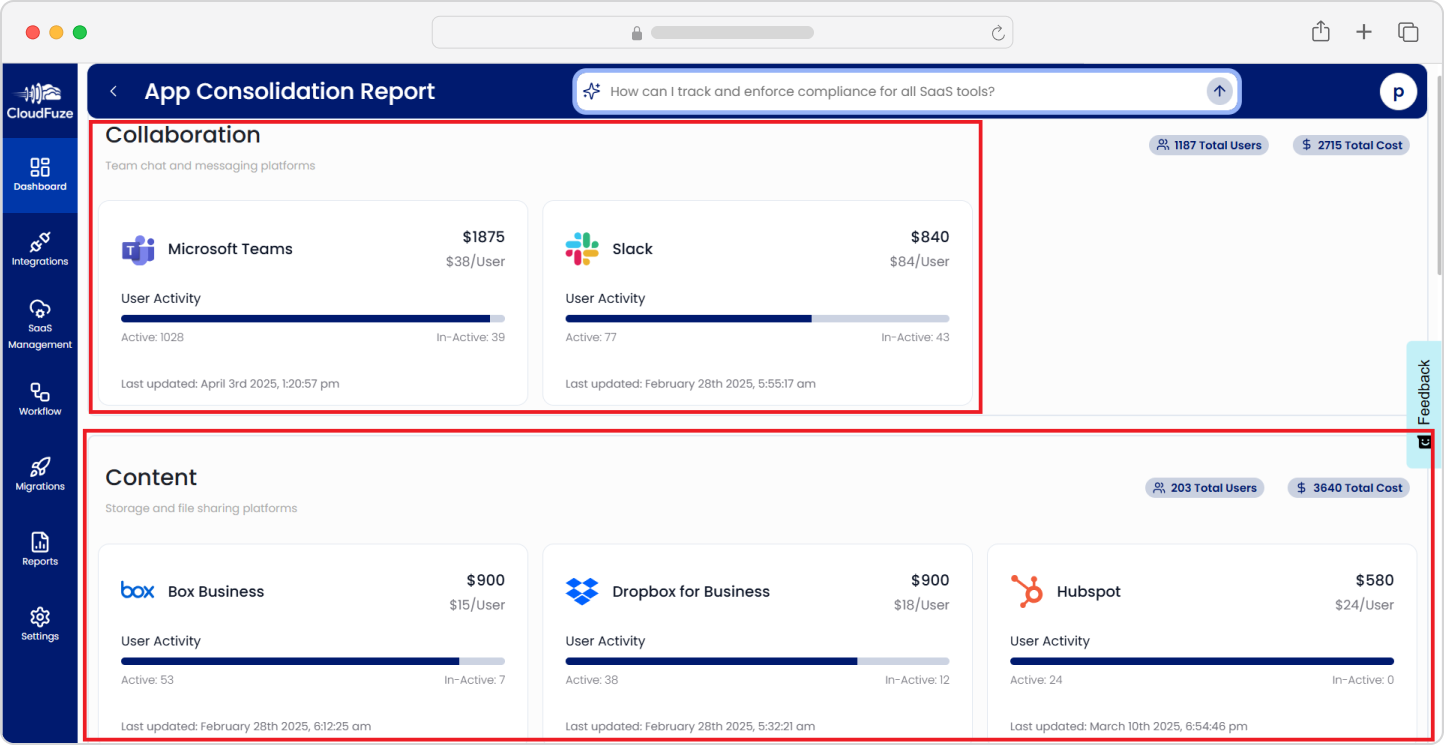This screenshot has height=745, width=1444.
Task: Click the $18/User rate
Action: coord(921,605)
